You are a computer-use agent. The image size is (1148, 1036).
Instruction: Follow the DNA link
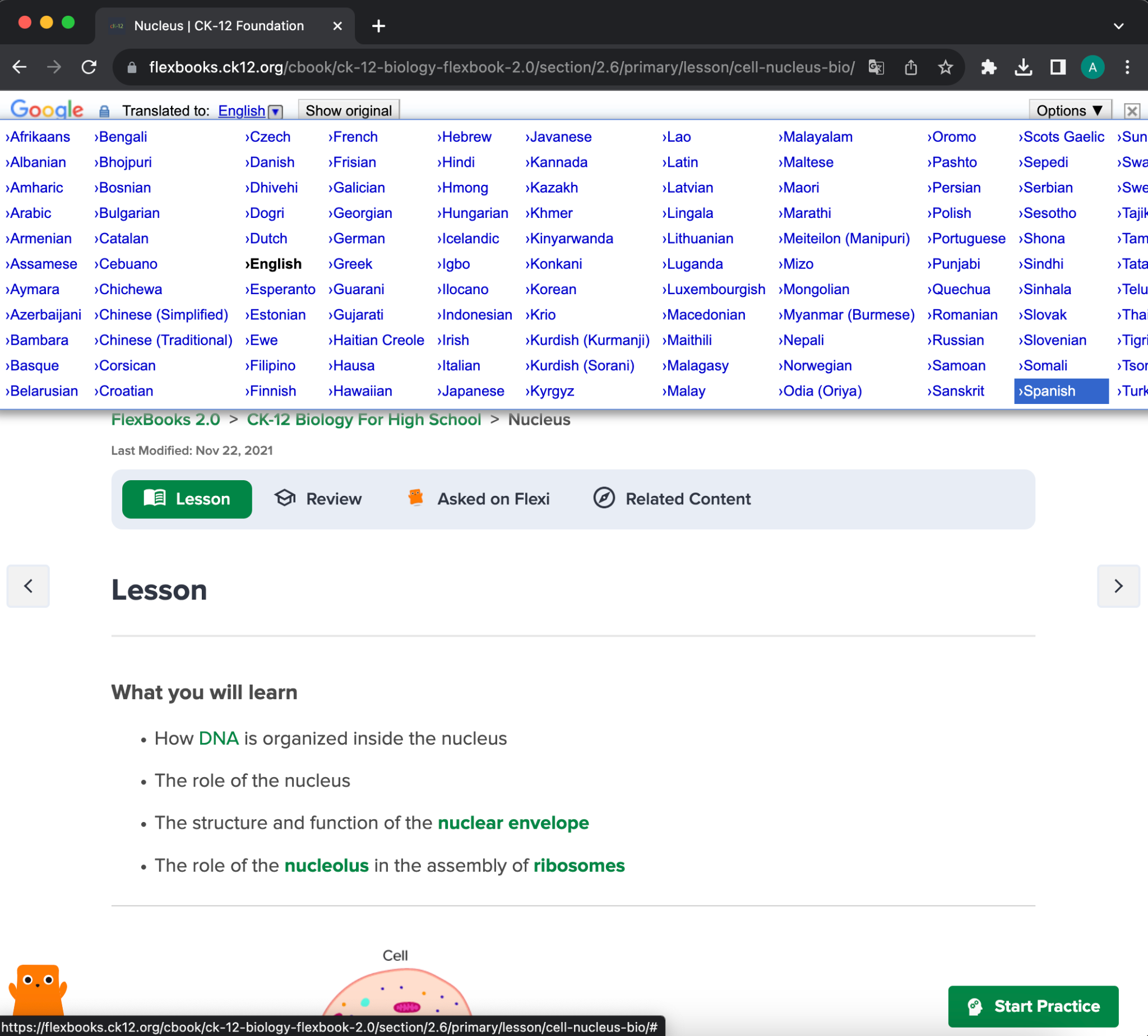pyautogui.click(x=219, y=738)
